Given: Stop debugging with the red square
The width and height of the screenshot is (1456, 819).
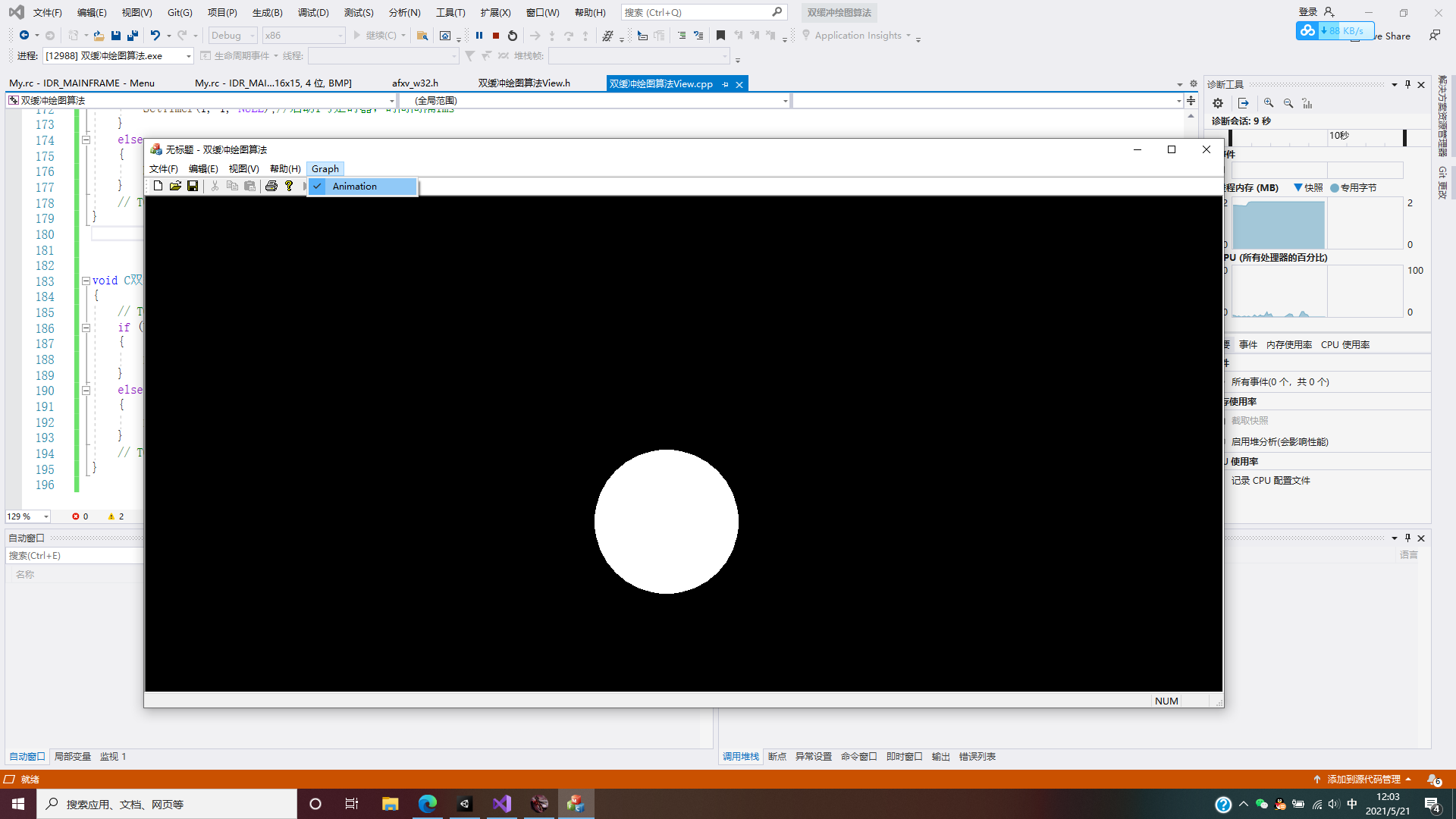Looking at the screenshot, I should (496, 36).
